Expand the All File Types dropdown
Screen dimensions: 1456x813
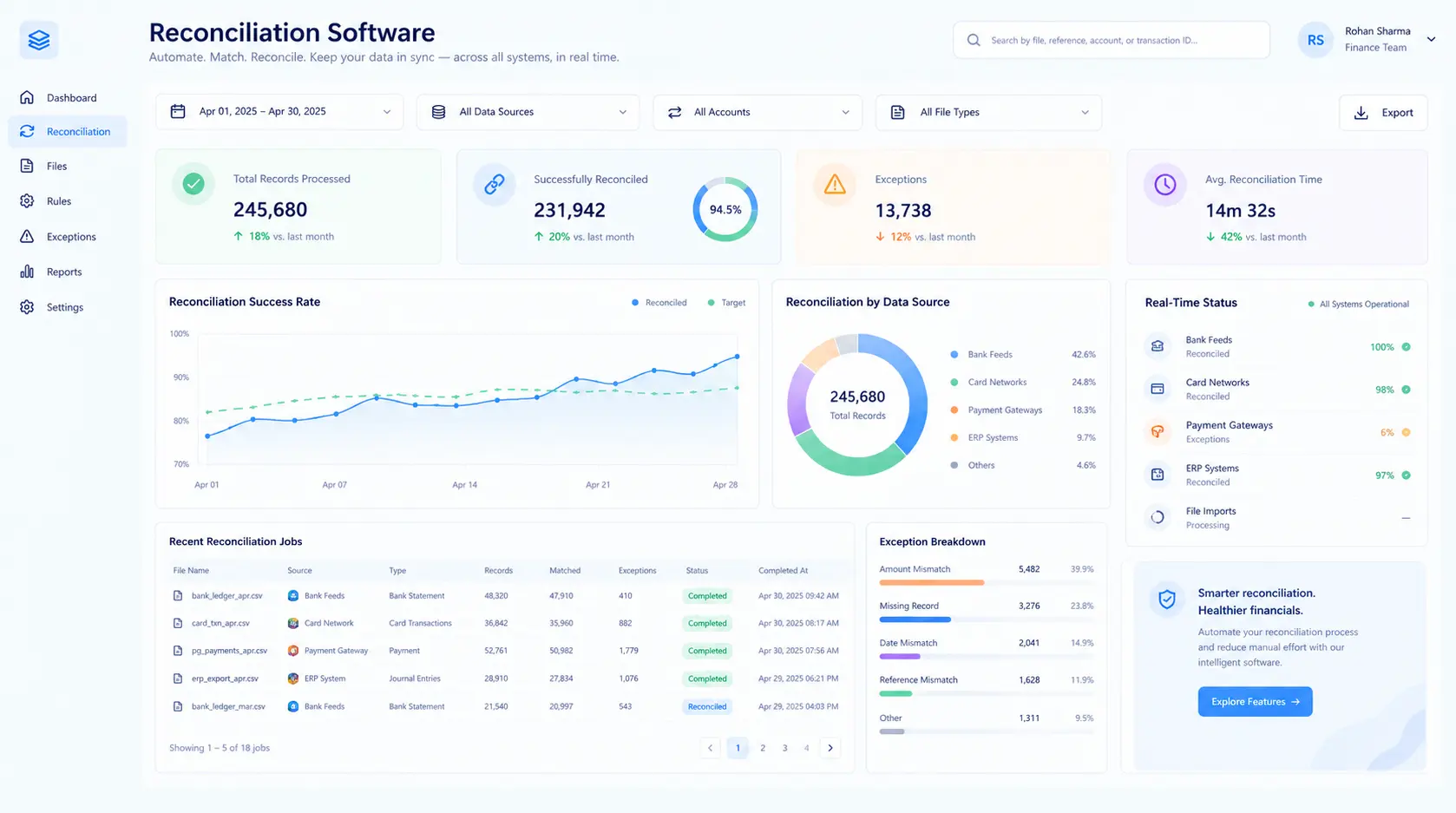click(x=989, y=112)
